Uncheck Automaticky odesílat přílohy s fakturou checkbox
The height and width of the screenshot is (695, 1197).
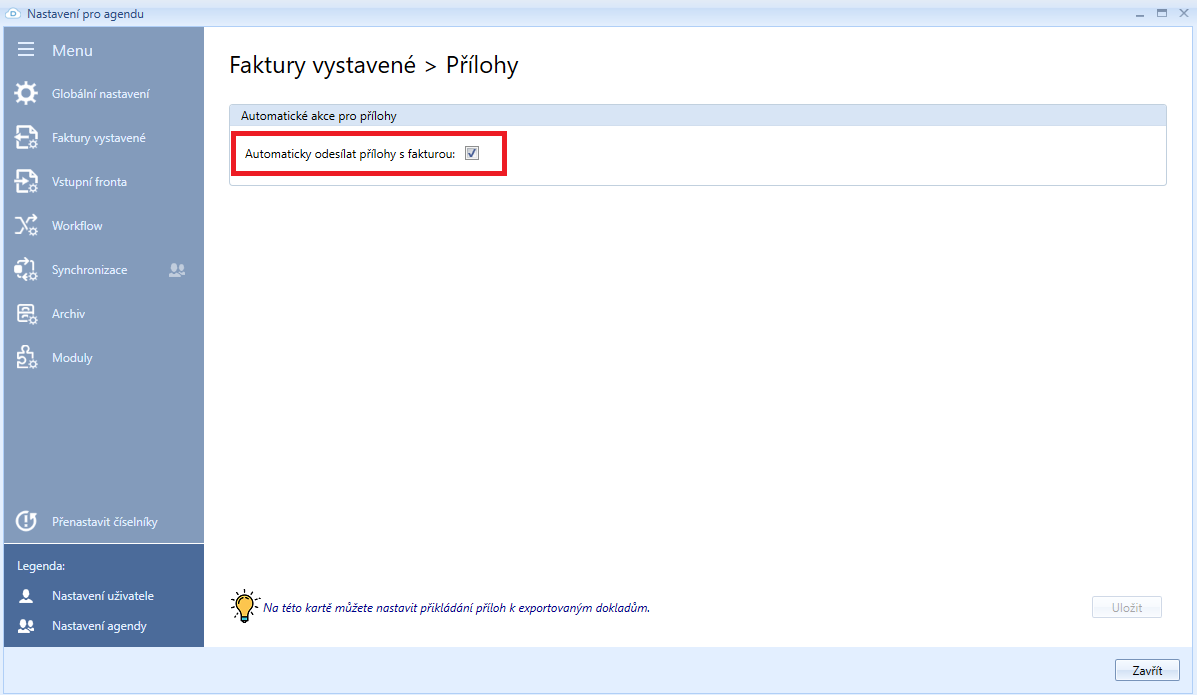[472, 154]
